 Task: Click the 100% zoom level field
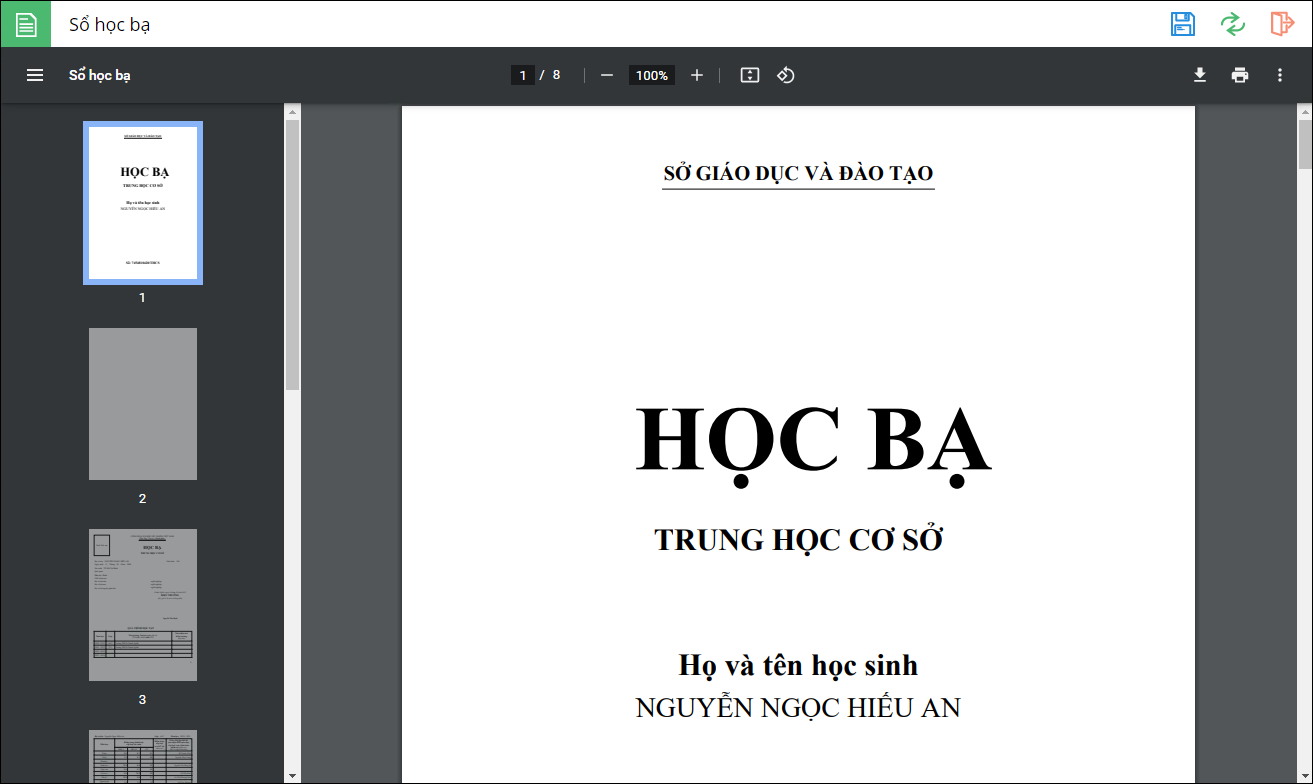coord(652,75)
